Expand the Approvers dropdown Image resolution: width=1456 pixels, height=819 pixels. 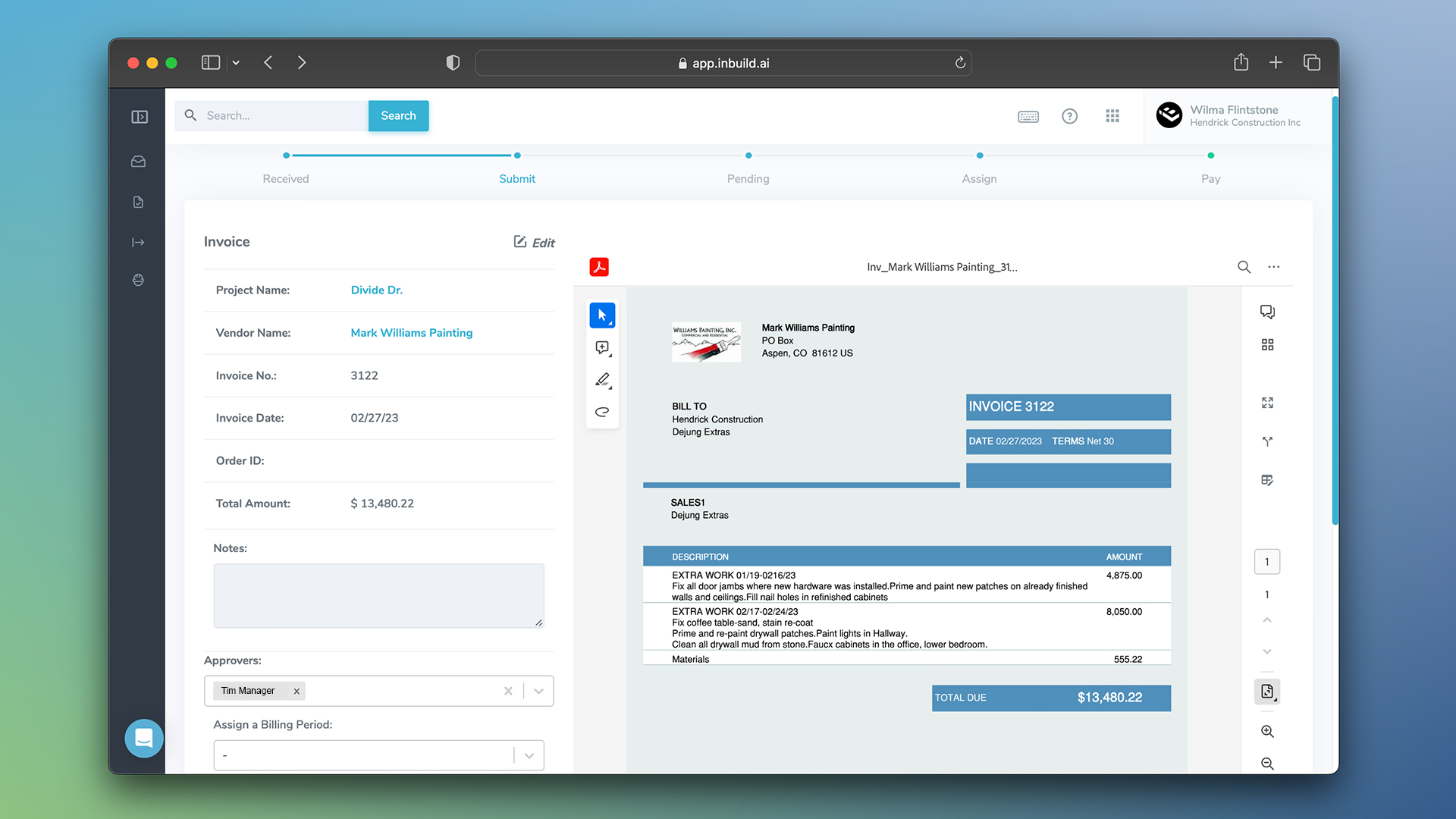538,691
